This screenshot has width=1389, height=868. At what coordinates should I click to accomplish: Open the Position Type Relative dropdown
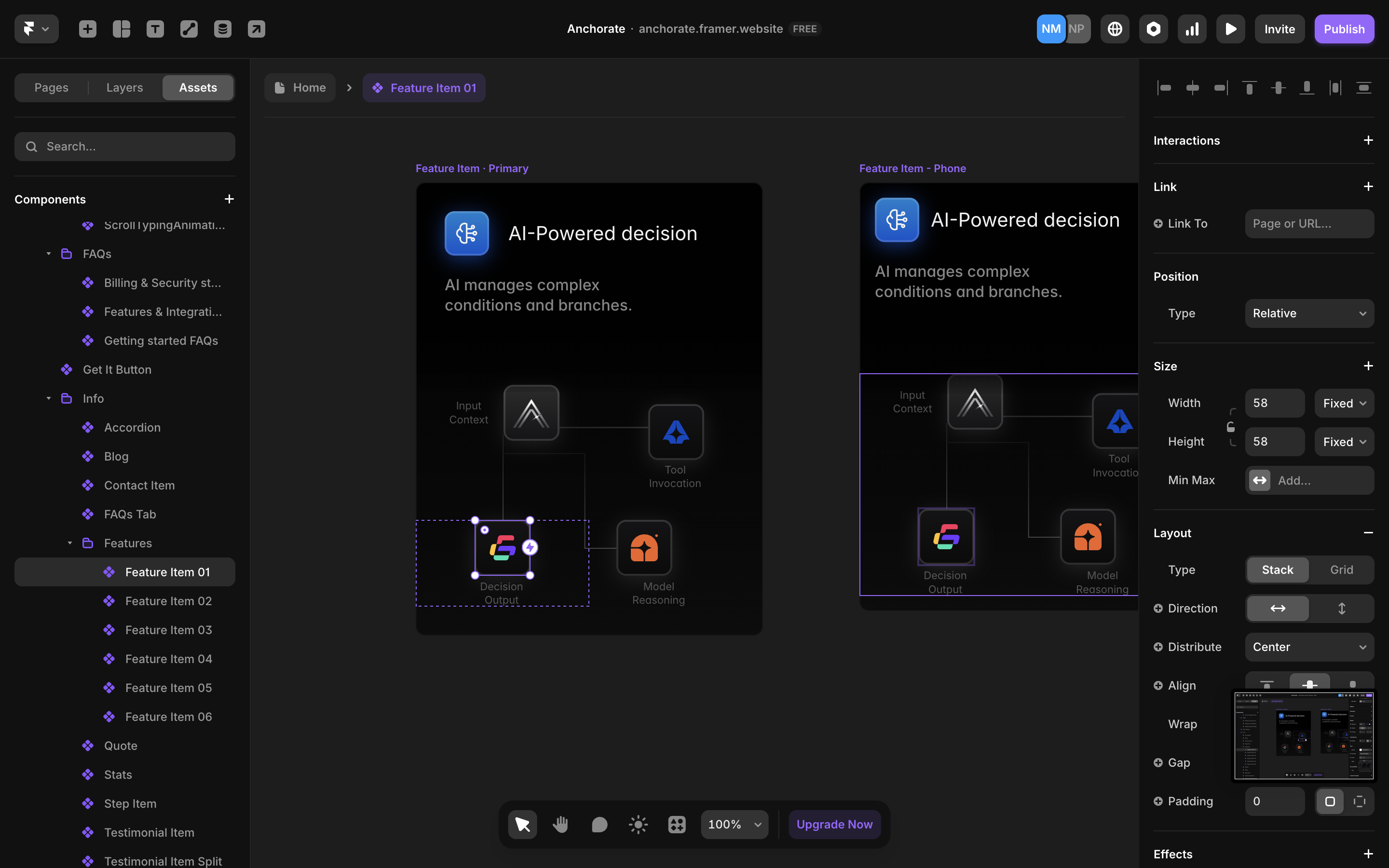(1309, 313)
